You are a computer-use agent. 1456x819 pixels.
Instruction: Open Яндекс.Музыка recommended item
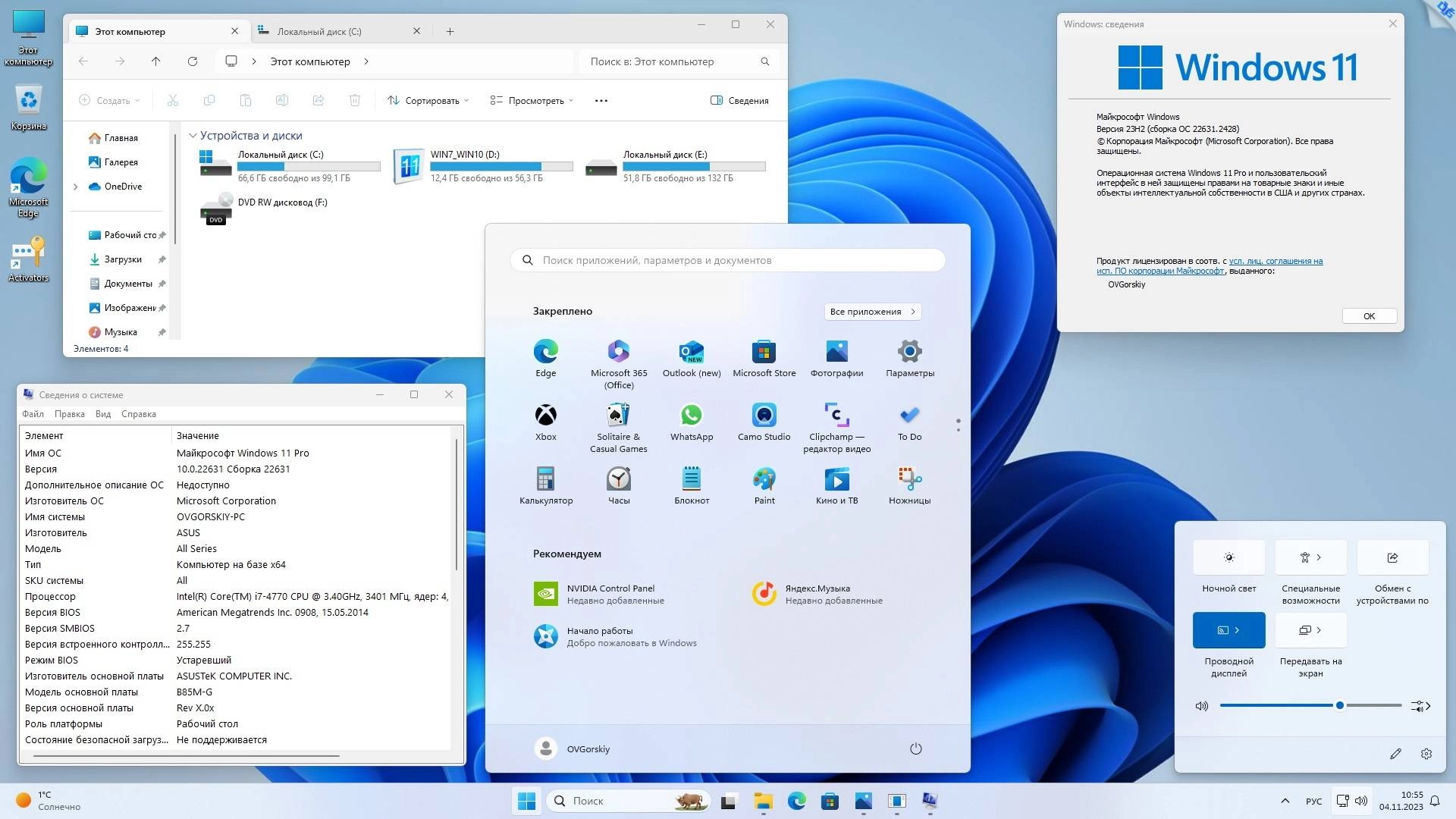(817, 594)
